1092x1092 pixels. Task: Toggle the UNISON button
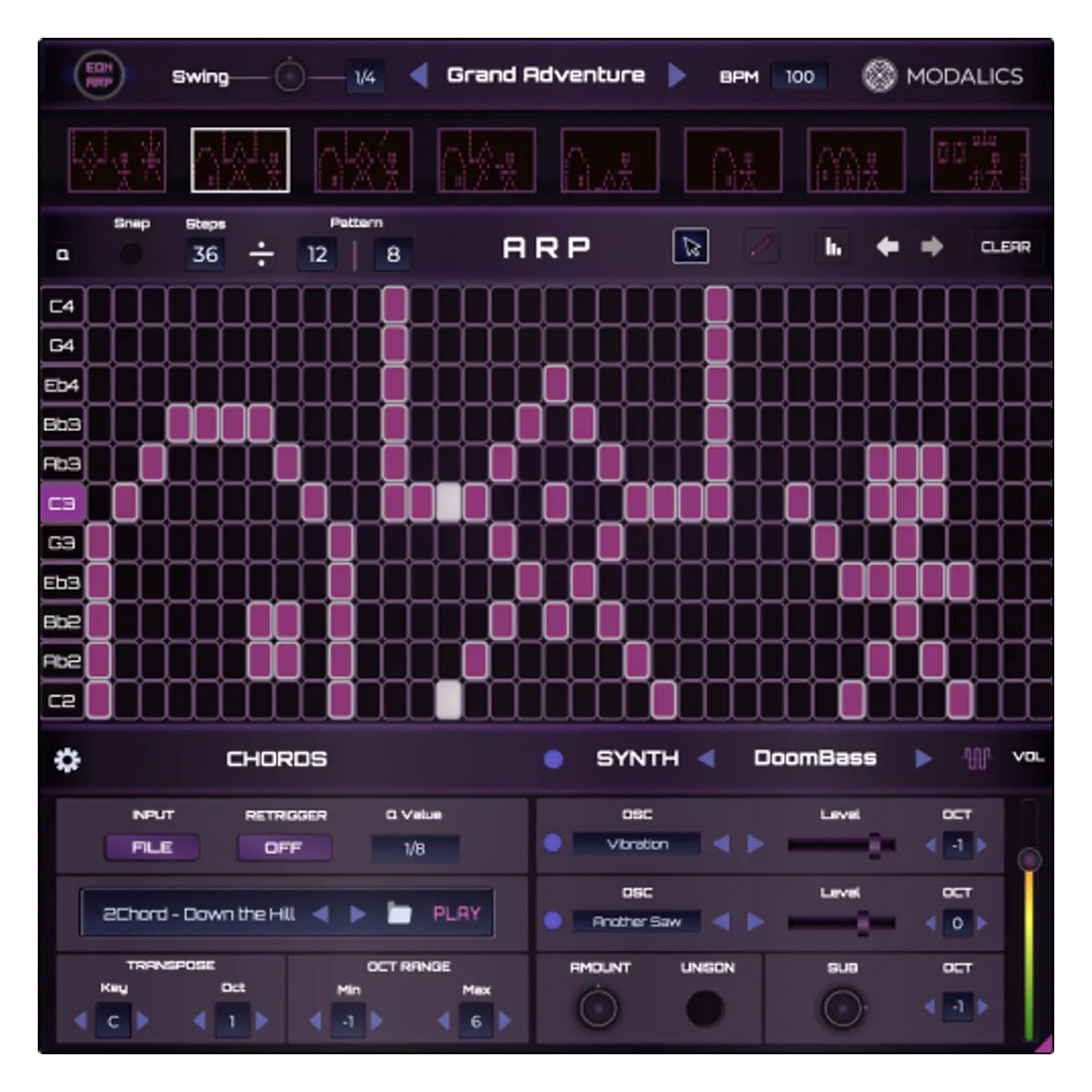(705, 1009)
